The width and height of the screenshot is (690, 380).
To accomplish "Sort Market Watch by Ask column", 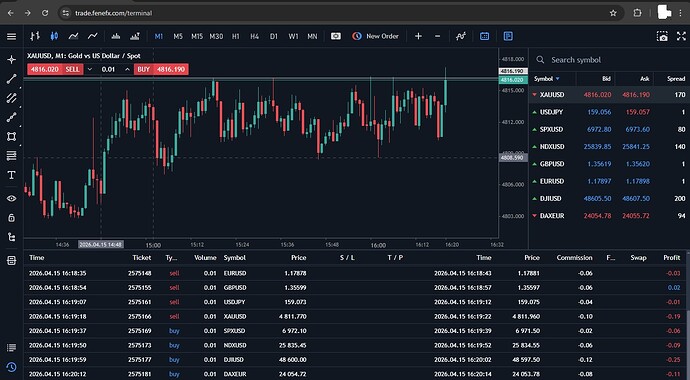I will (x=645, y=79).
